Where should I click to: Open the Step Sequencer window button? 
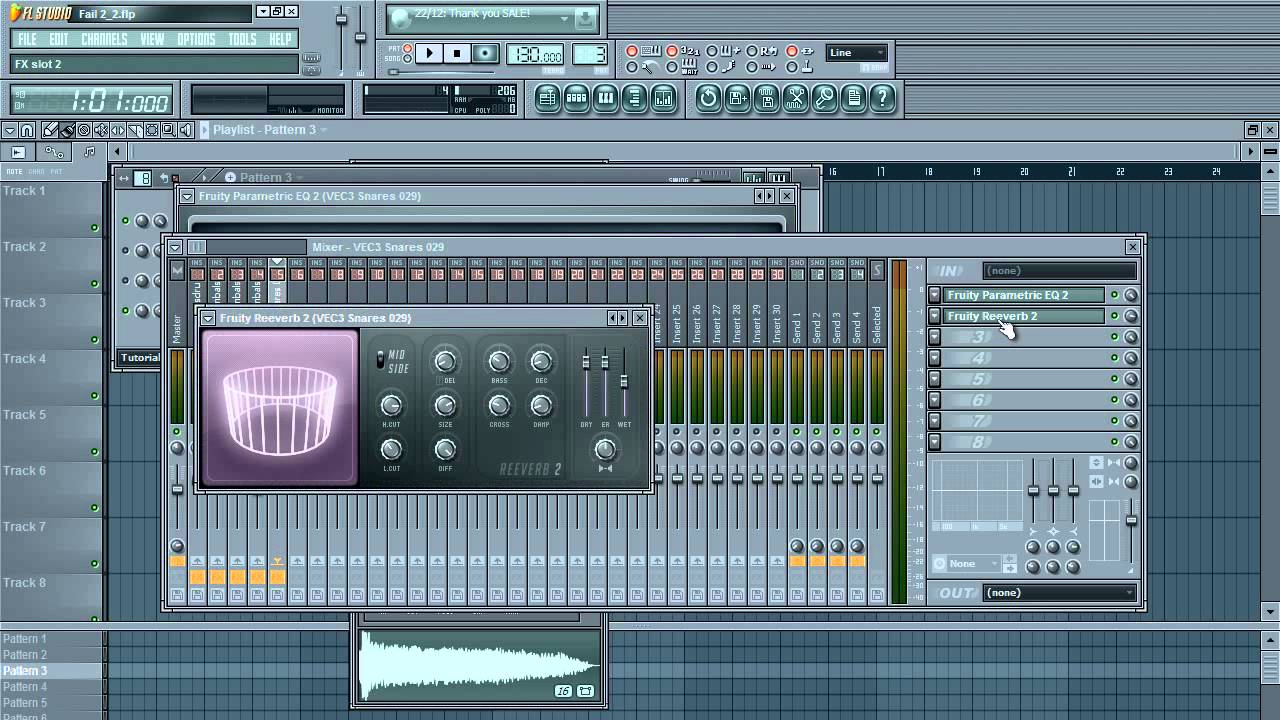tap(576, 98)
